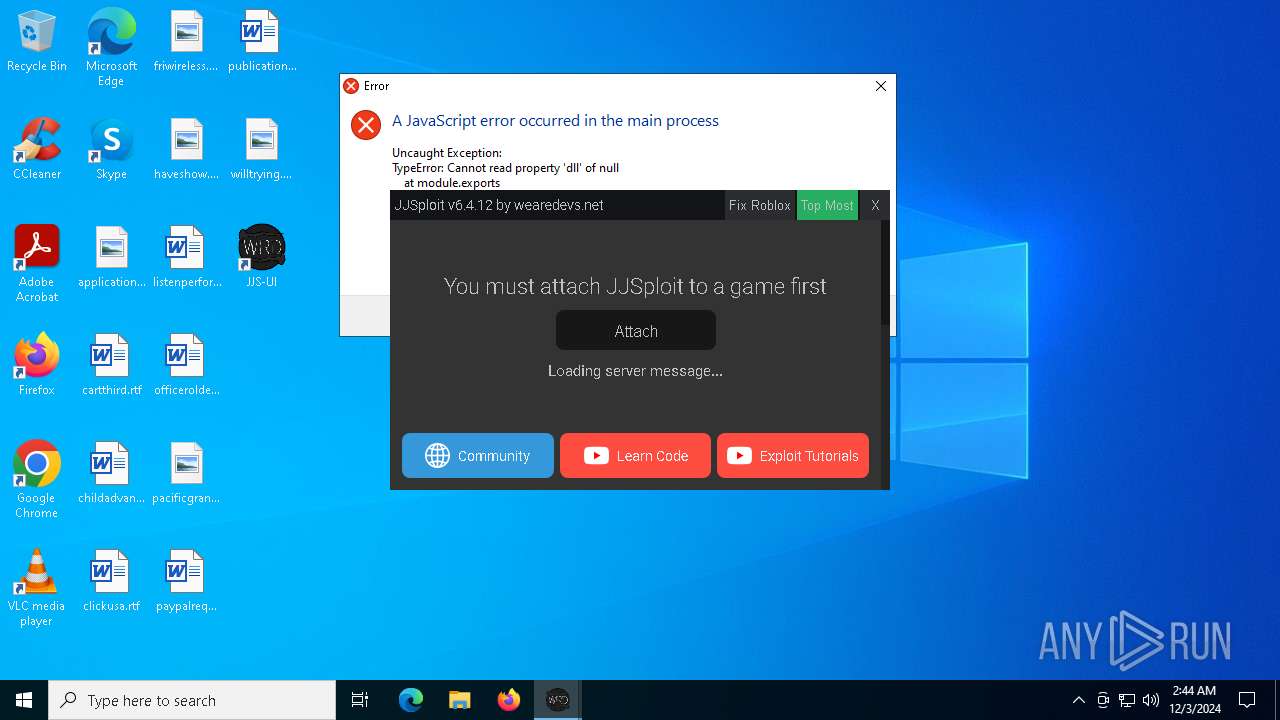
Task: Open the Community link button
Action: 478,456
